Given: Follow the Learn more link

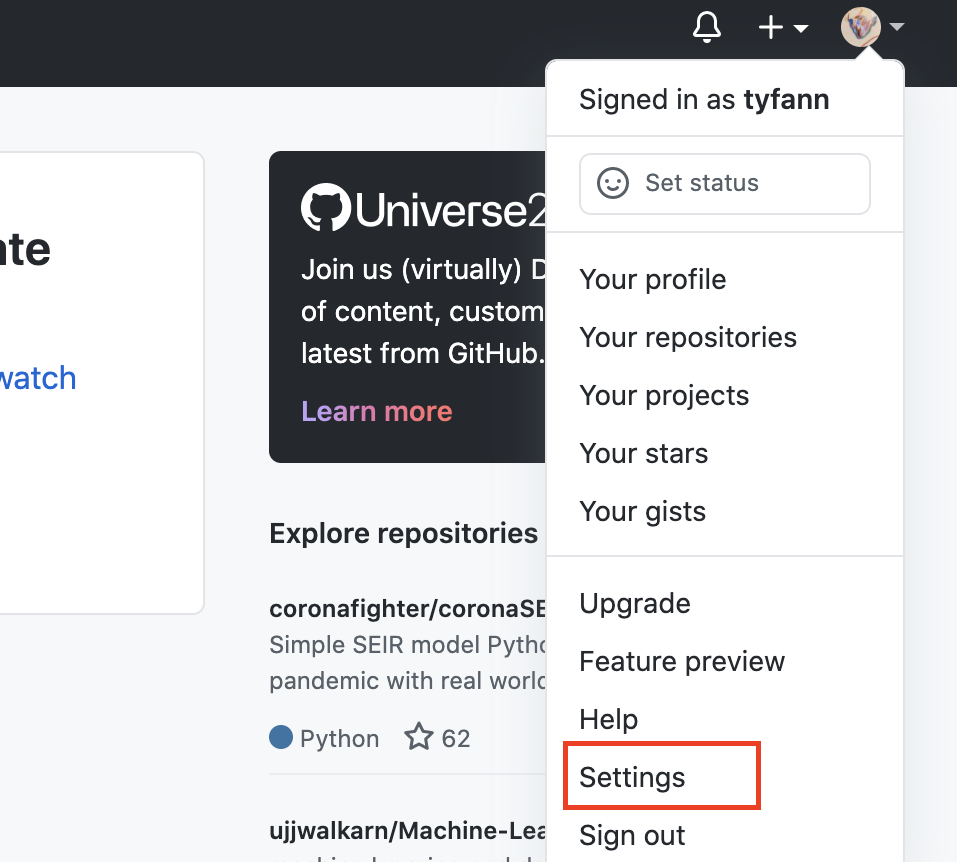Looking at the screenshot, I should click(x=377, y=411).
